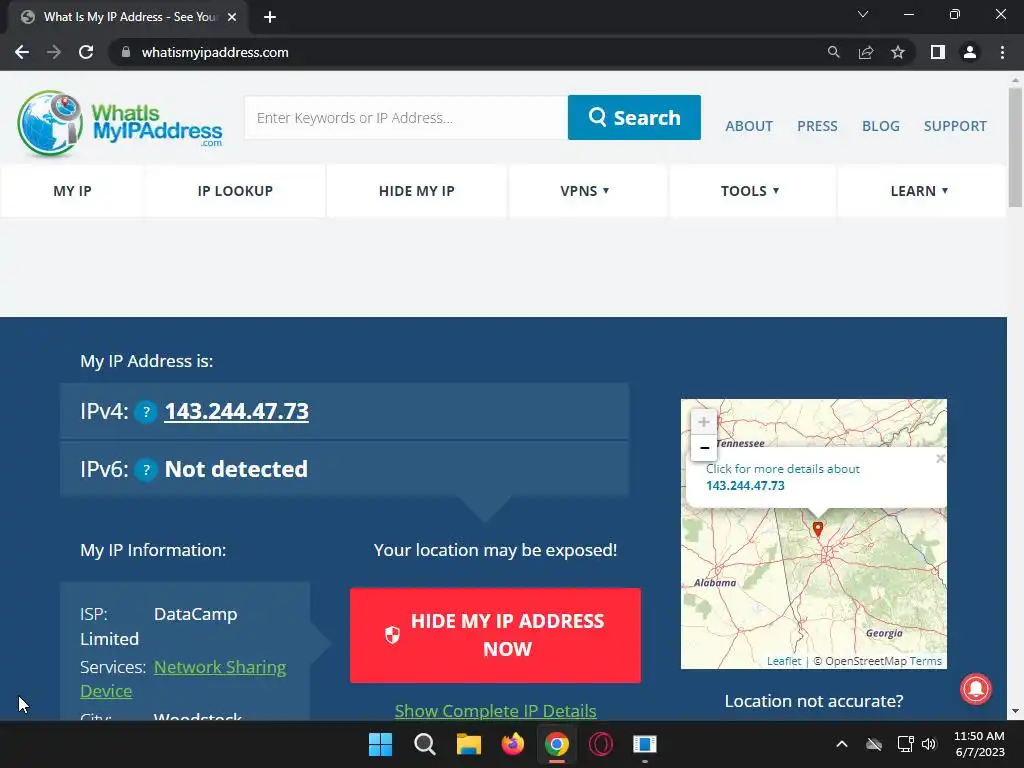Launch Opera from the taskbar
Image resolution: width=1024 pixels, height=768 pixels.
(x=601, y=744)
